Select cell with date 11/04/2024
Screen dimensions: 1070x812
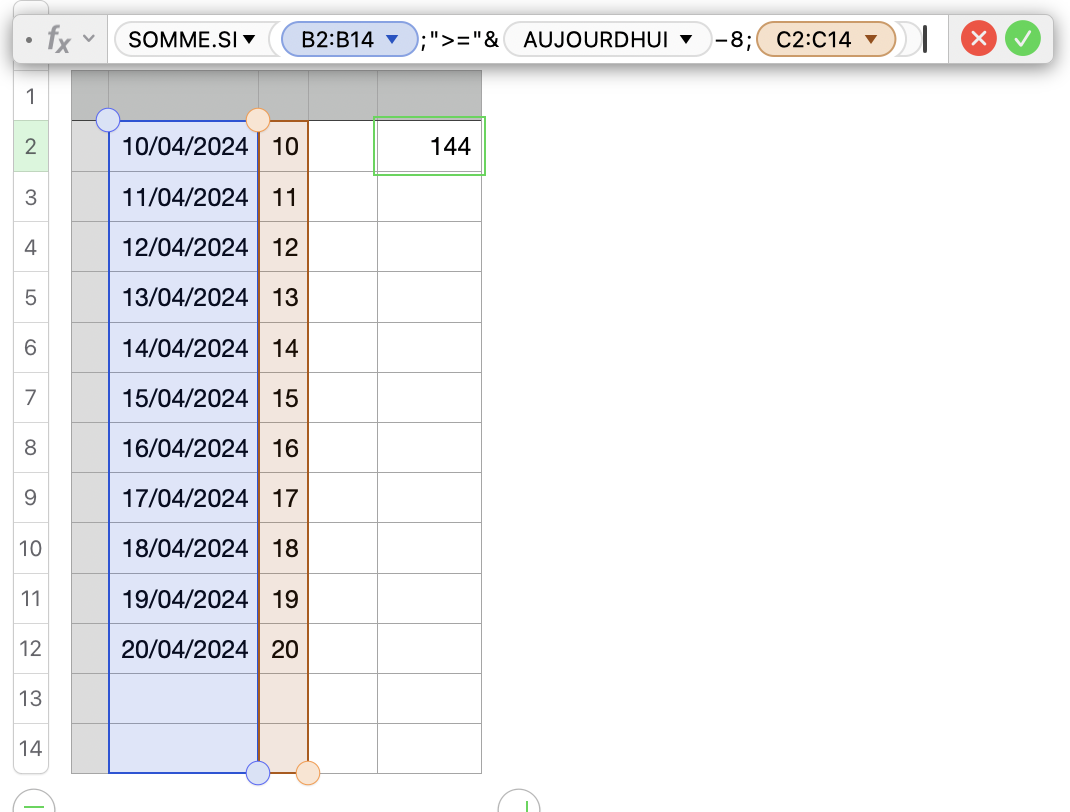(x=184, y=197)
